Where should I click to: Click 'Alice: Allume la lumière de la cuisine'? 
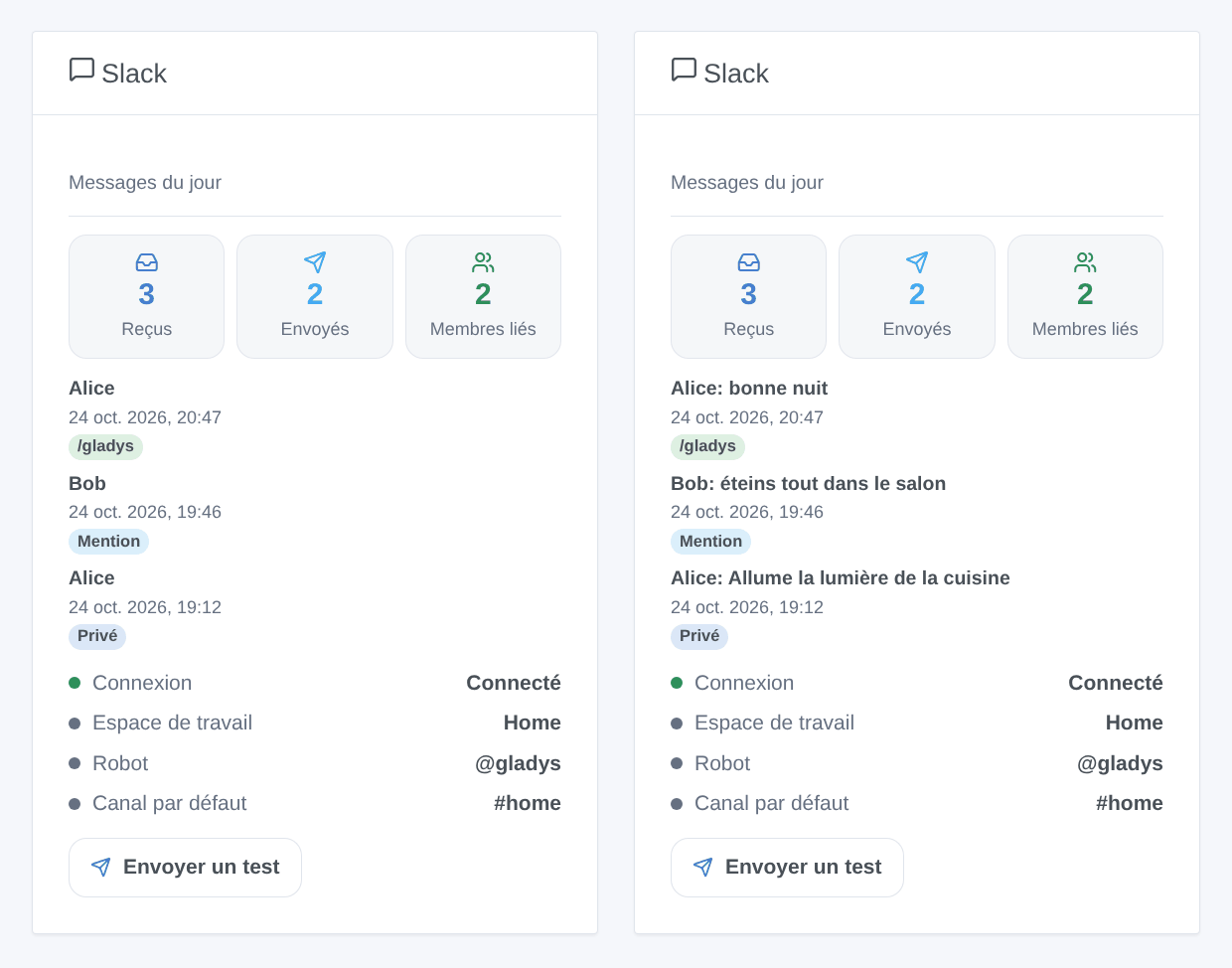pos(841,578)
